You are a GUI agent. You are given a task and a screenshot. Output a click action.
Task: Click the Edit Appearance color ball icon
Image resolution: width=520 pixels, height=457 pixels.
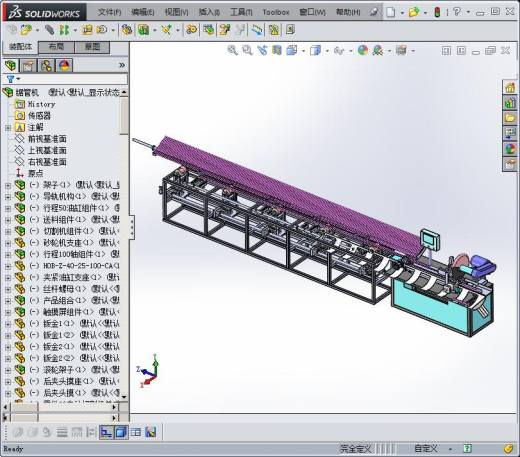(363, 50)
